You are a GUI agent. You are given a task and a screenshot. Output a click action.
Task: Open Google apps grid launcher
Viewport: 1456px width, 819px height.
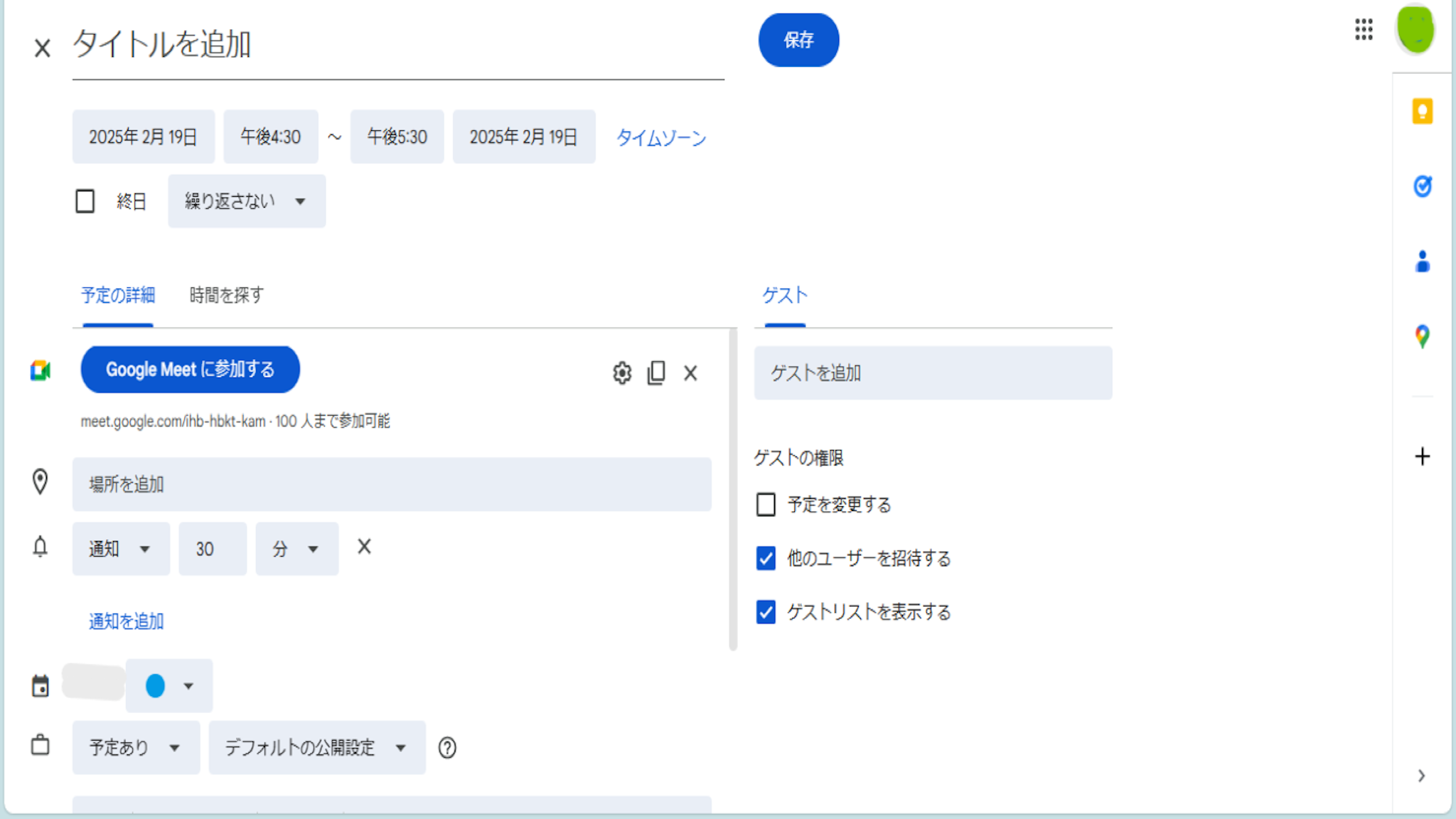(1363, 30)
